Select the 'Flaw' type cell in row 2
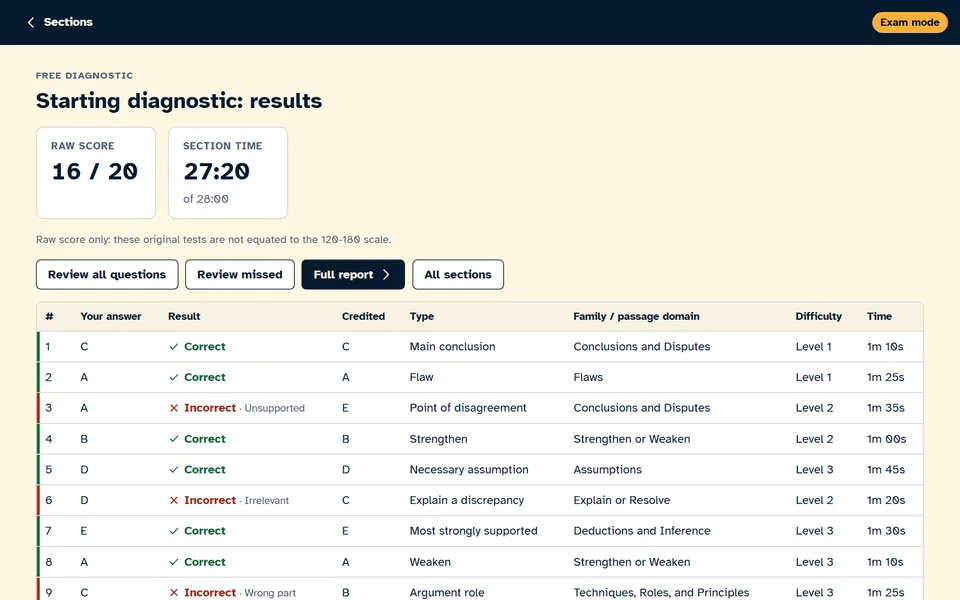The width and height of the screenshot is (960, 600). 421,377
